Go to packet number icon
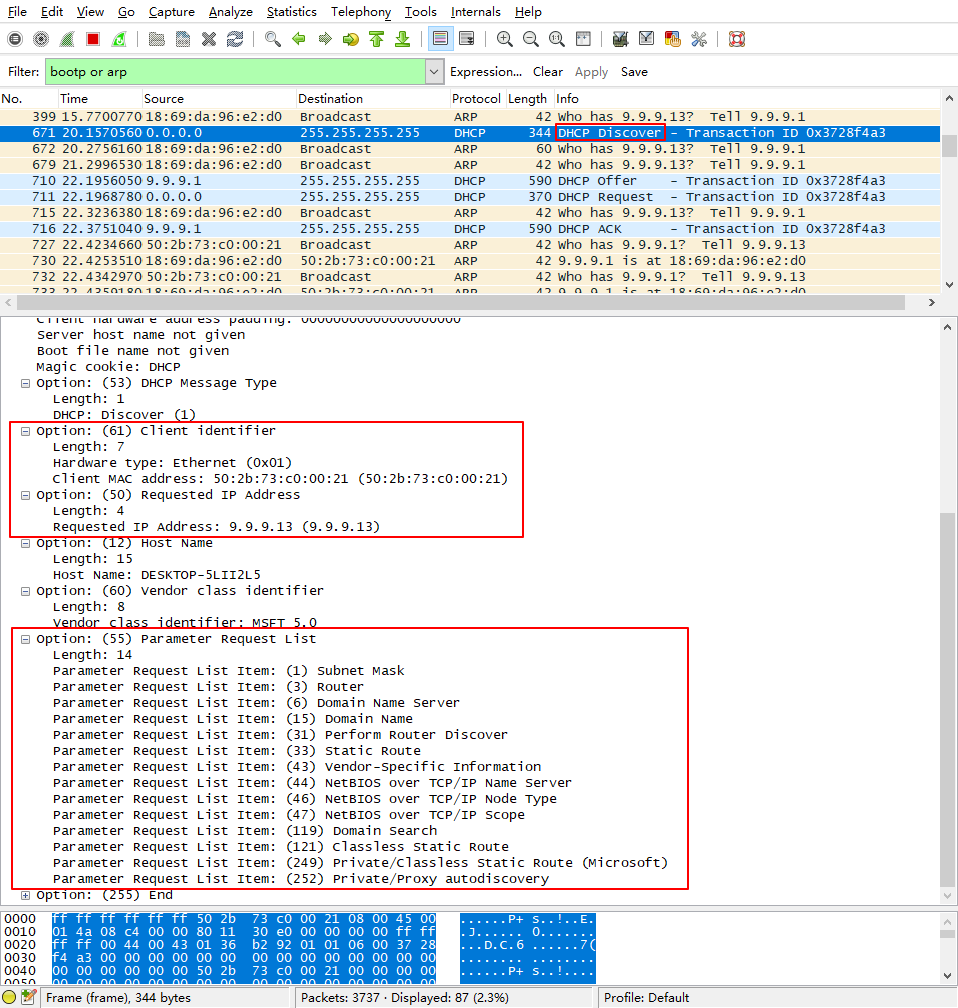Viewport: 958px width, 1008px height. pos(350,39)
